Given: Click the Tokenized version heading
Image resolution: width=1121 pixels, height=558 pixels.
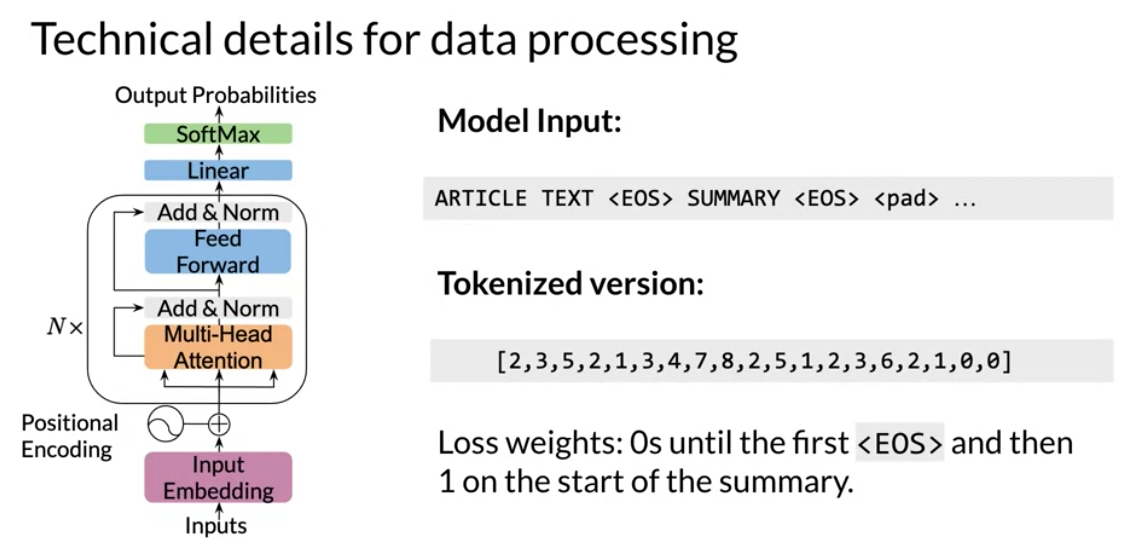Looking at the screenshot, I should point(571,284).
